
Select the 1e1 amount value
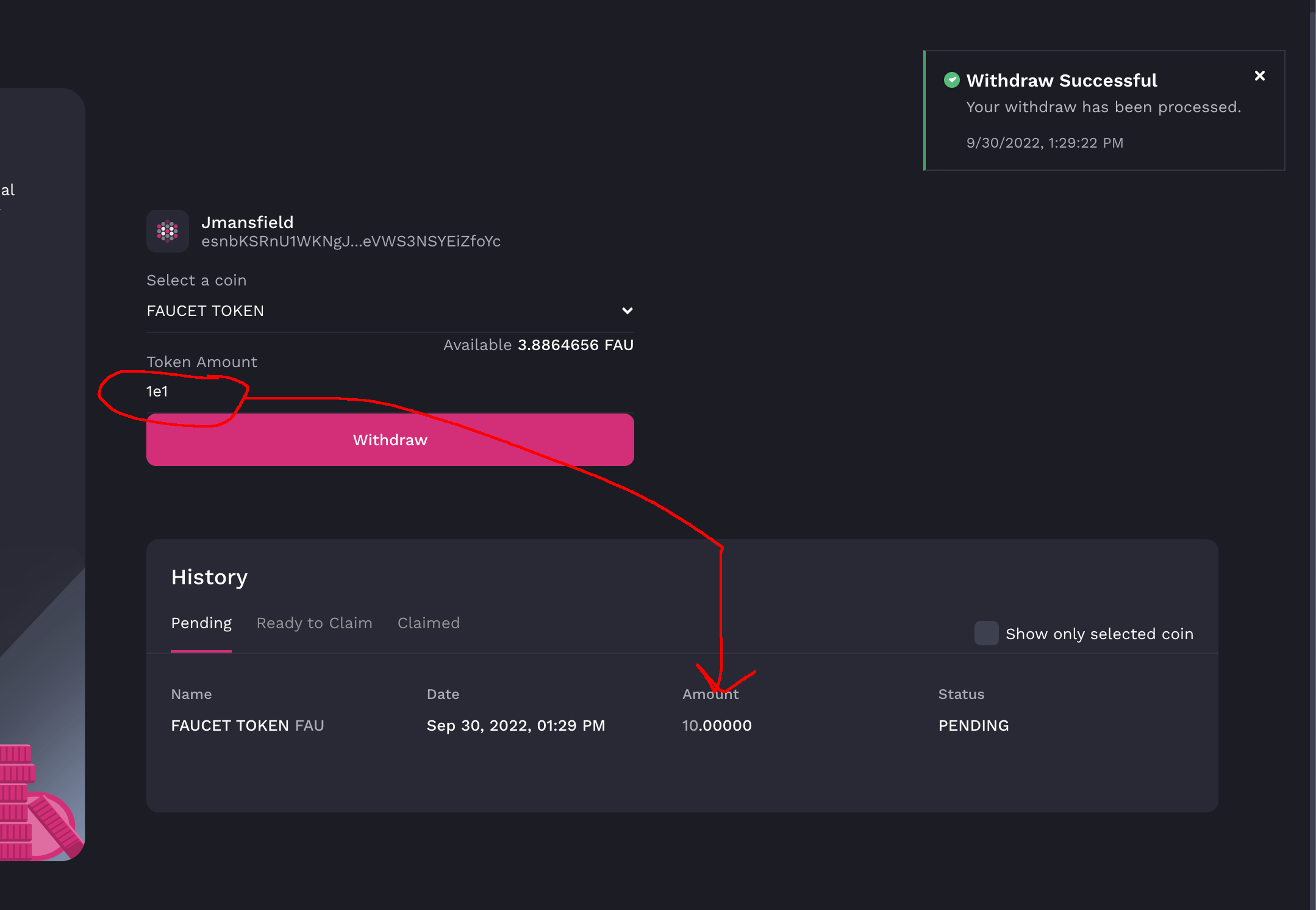coord(157,392)
